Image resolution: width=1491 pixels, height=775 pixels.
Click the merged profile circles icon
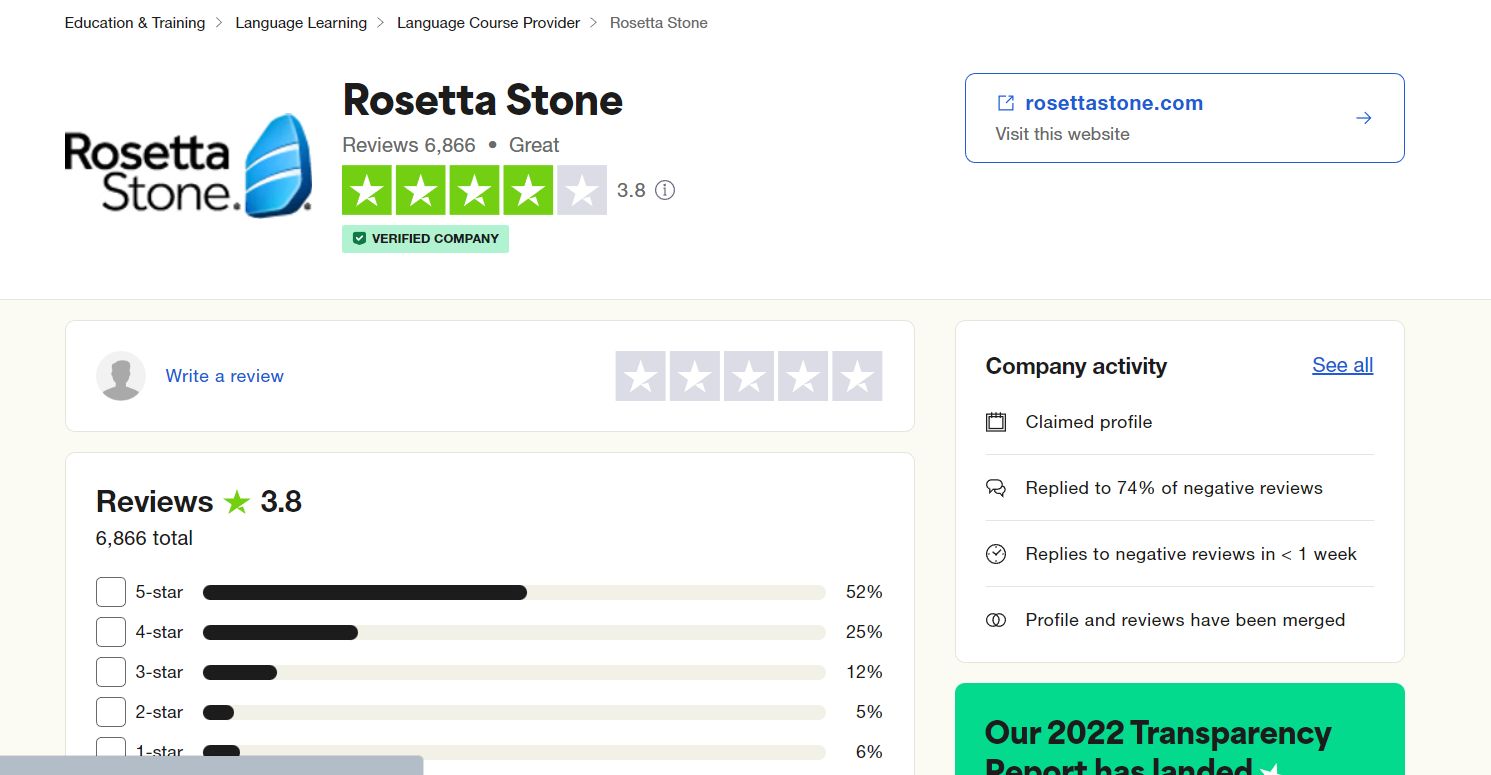coord(996,620)
